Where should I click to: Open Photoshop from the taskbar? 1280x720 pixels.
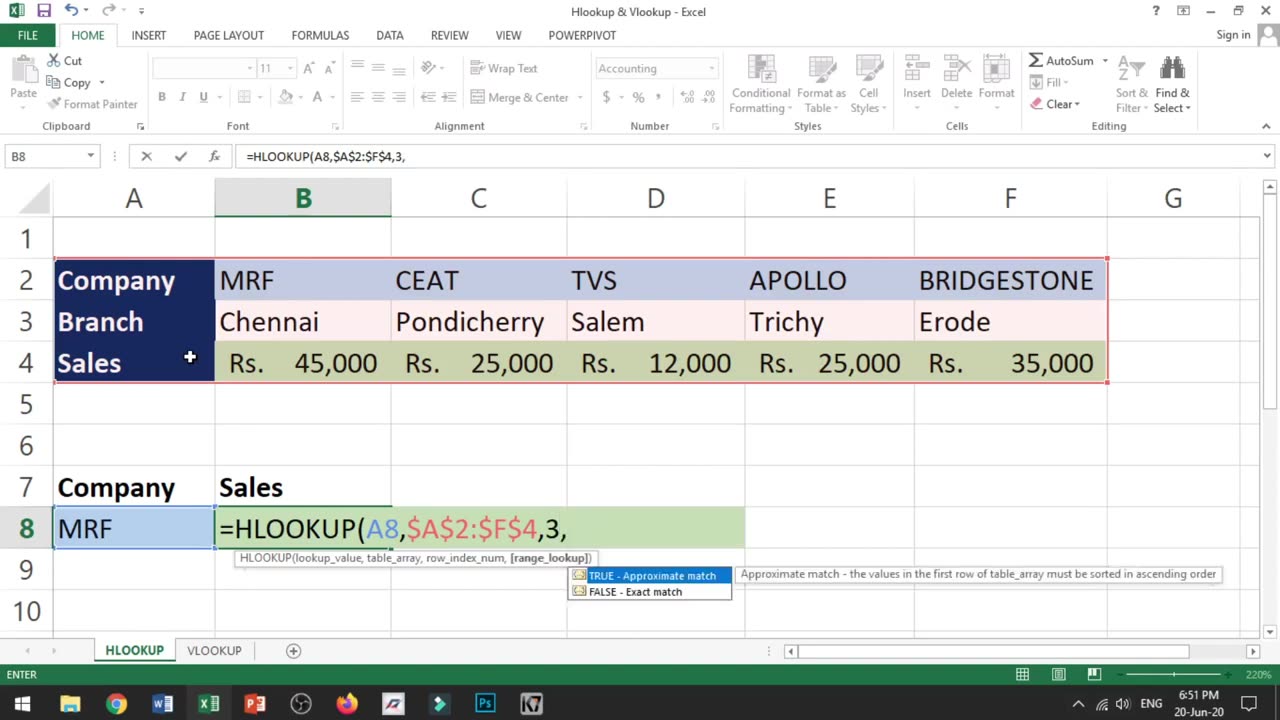point(484,704)
